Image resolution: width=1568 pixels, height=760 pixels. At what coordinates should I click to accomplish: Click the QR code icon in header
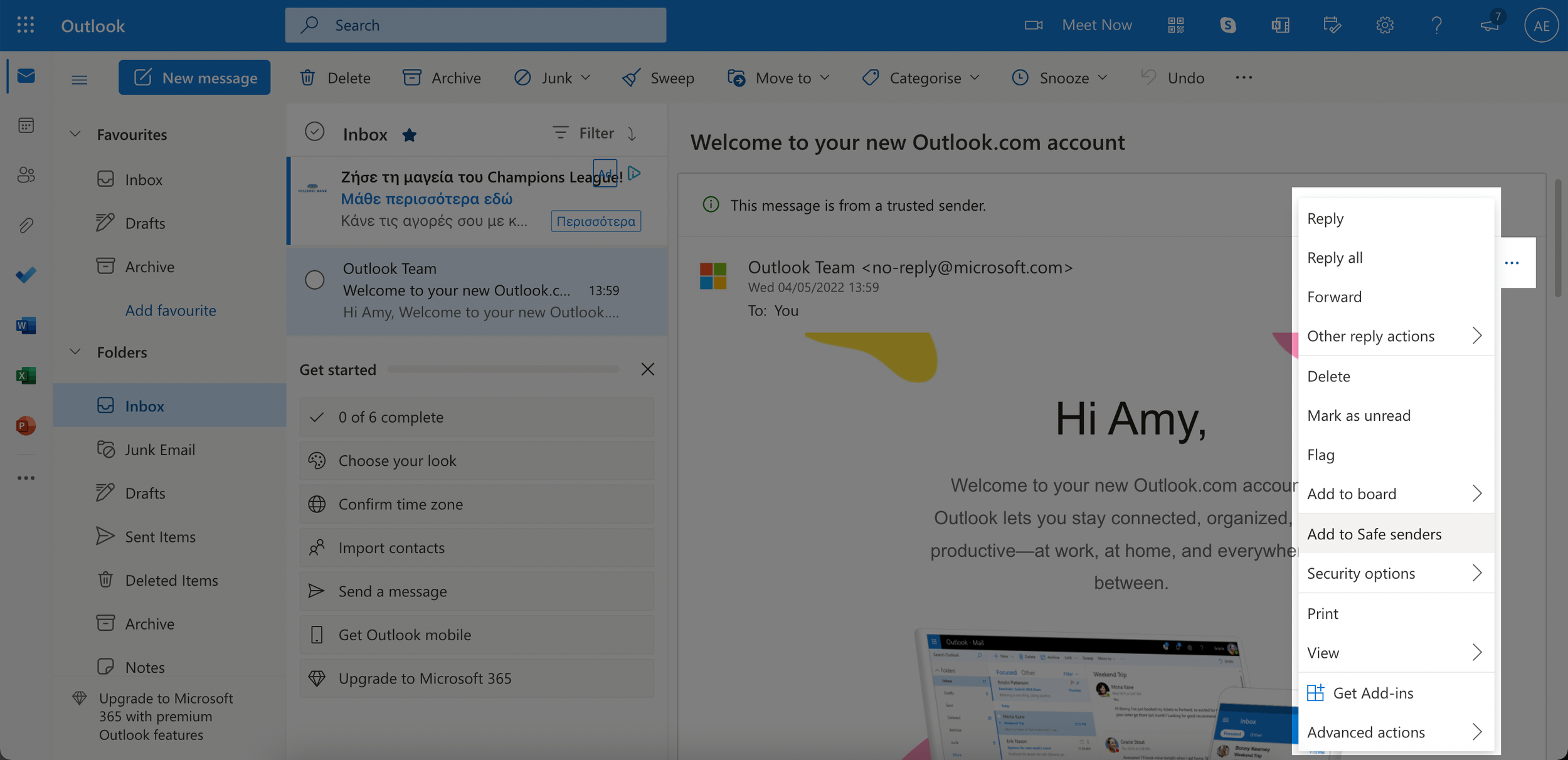tap(1175, 25)
